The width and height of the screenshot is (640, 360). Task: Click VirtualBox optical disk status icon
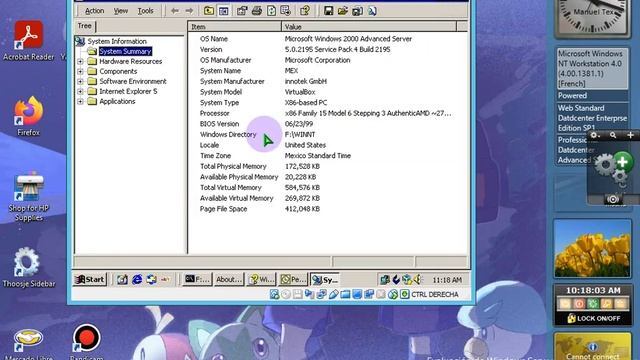[x=286, y=294]
